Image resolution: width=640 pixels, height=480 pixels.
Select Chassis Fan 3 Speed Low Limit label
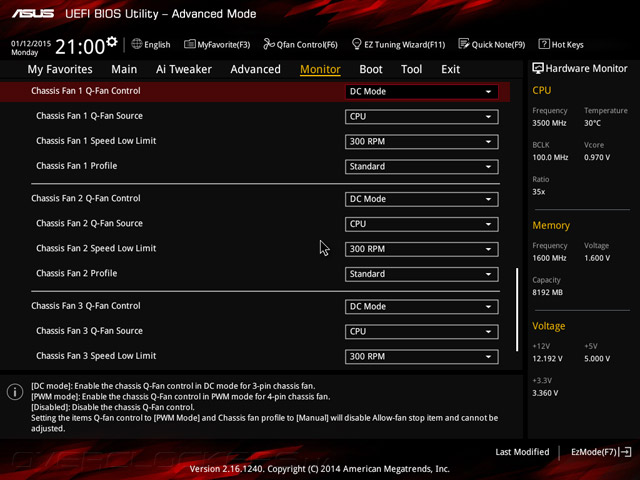click(x=96, y=356)
